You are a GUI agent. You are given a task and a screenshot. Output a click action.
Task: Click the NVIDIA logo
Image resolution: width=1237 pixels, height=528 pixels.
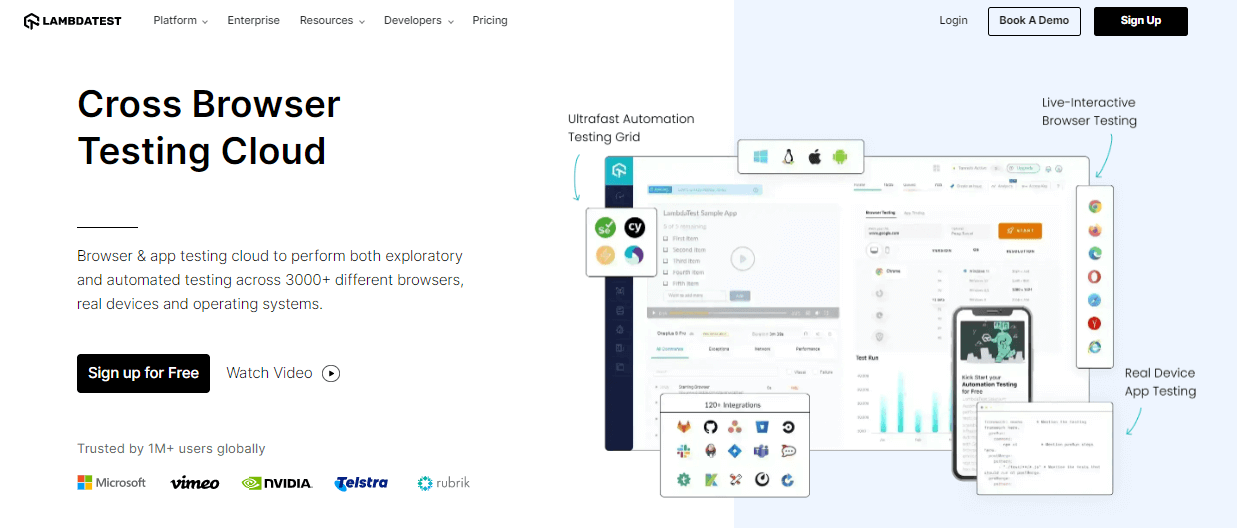pyautogui.click(x=277, y=483)
